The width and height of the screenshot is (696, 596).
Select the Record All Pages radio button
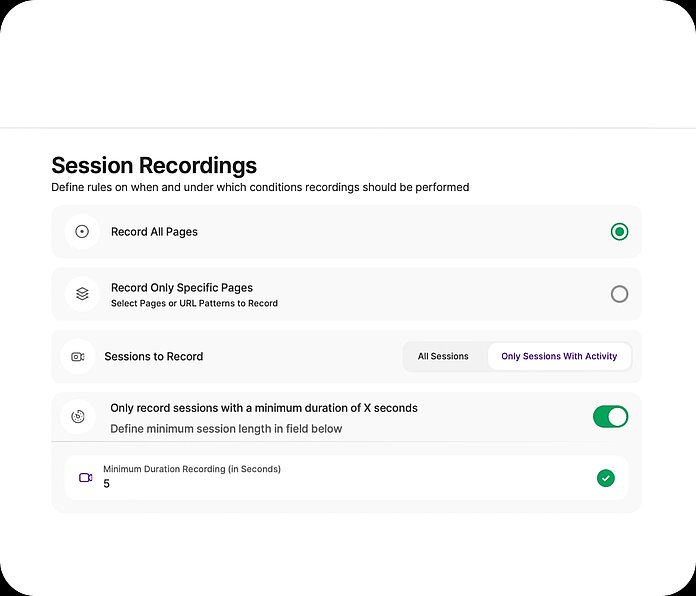click(619, 232)
